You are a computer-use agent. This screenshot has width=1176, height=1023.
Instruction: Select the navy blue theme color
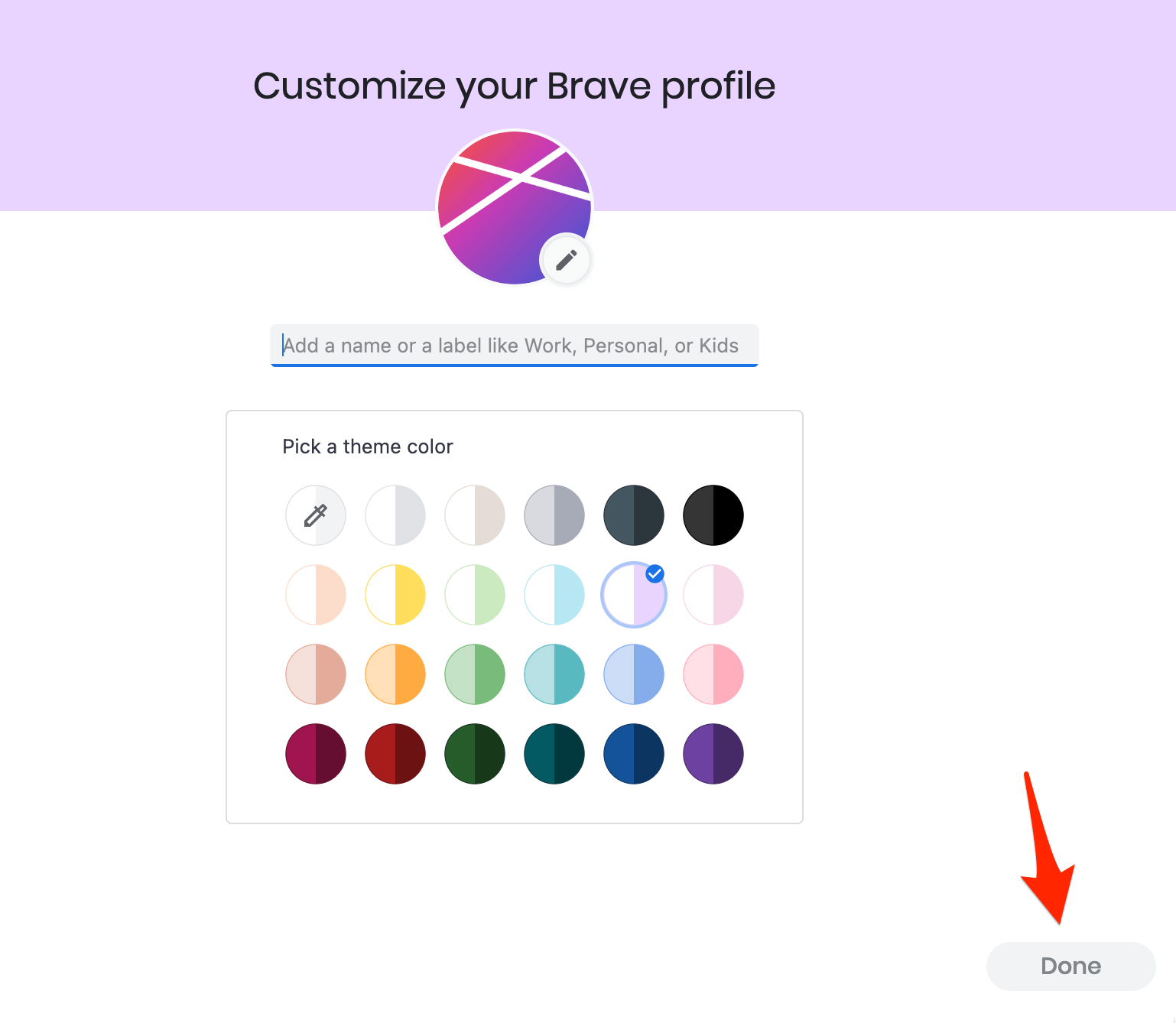(634, 754)
